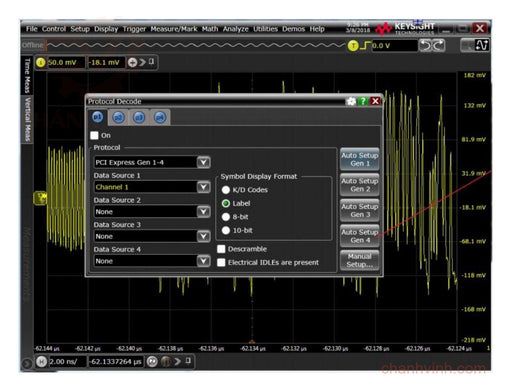Open the Trigger menu
Screen dimensions: 512x392
[134, 29]
